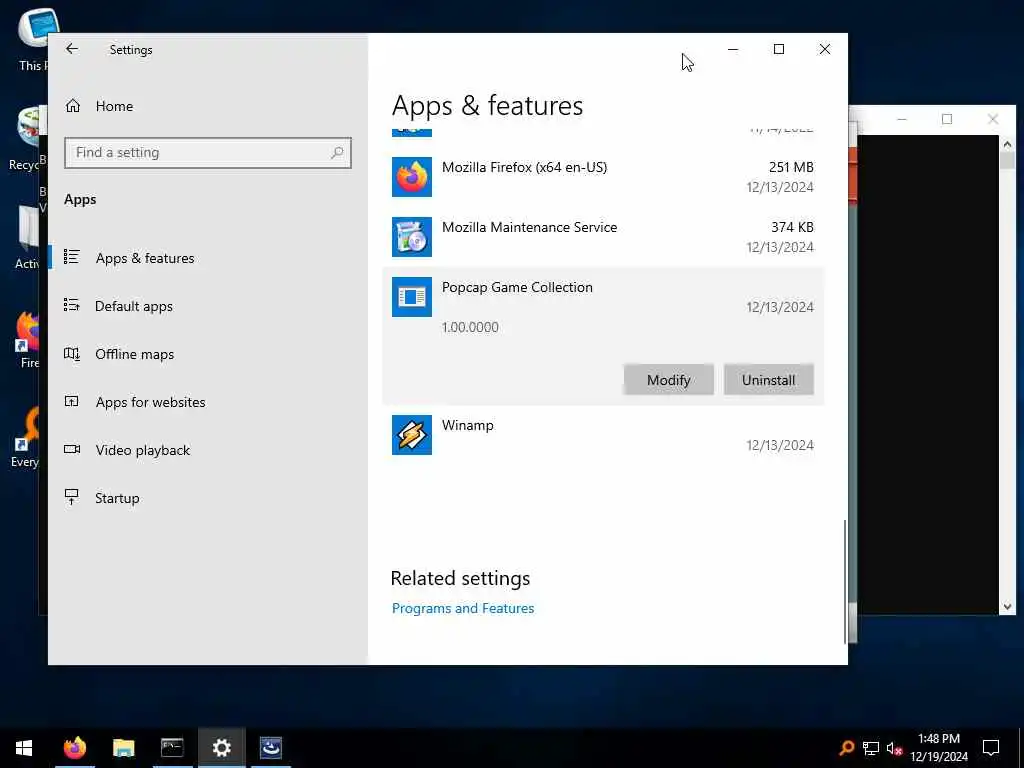Click the Winamp app icon in list
Viewport: 1024px width, 768px height.
point(411,435)
